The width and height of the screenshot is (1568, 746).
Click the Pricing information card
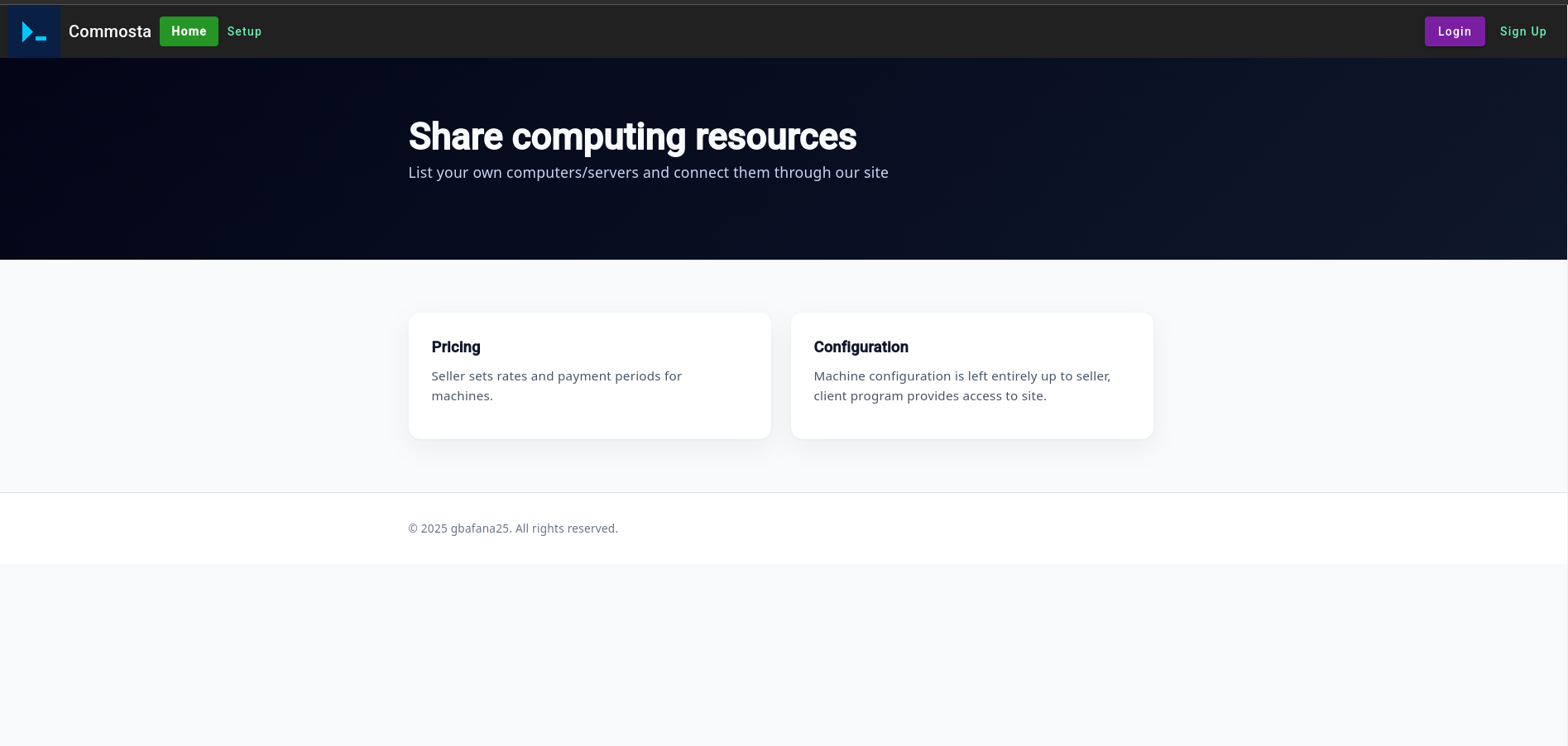pyautogui.click(x=589, y=375)
